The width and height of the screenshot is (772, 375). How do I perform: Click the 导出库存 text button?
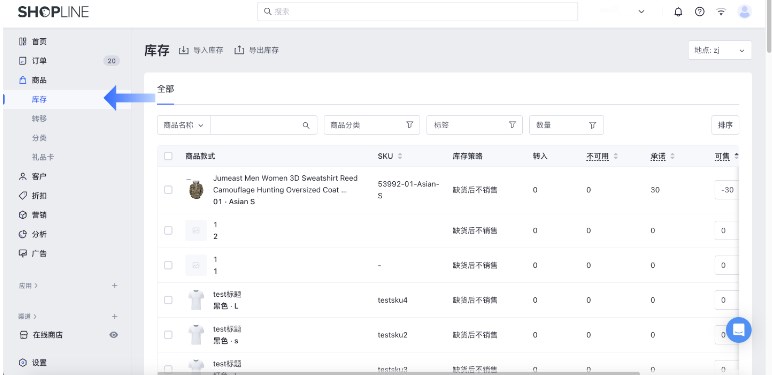(x=263, y=50)
